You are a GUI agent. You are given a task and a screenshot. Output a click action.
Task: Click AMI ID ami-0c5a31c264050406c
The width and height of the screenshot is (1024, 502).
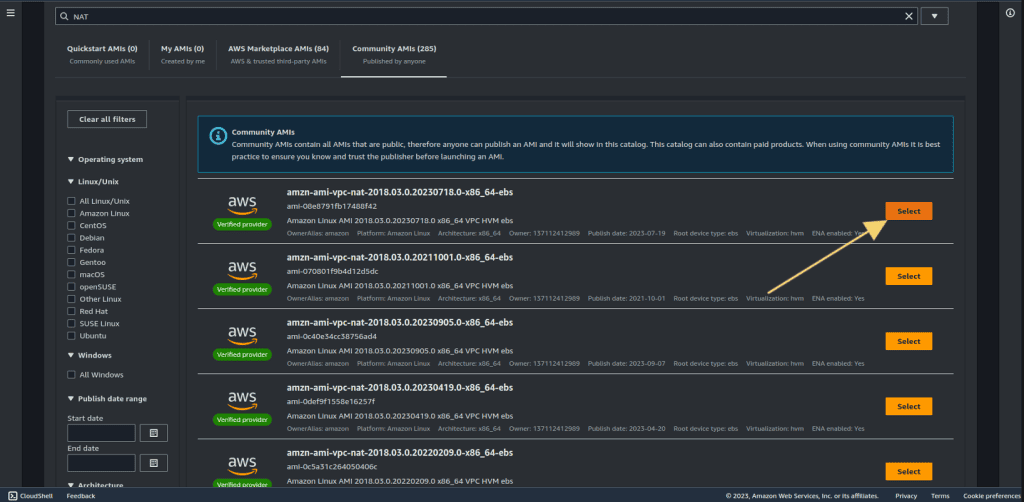click(x=332, y=467)
